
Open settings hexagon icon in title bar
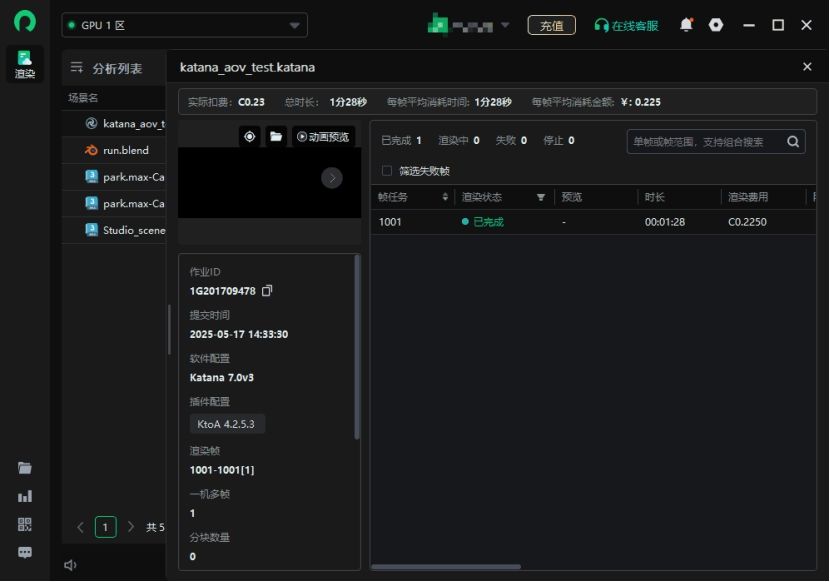[716, 25]
